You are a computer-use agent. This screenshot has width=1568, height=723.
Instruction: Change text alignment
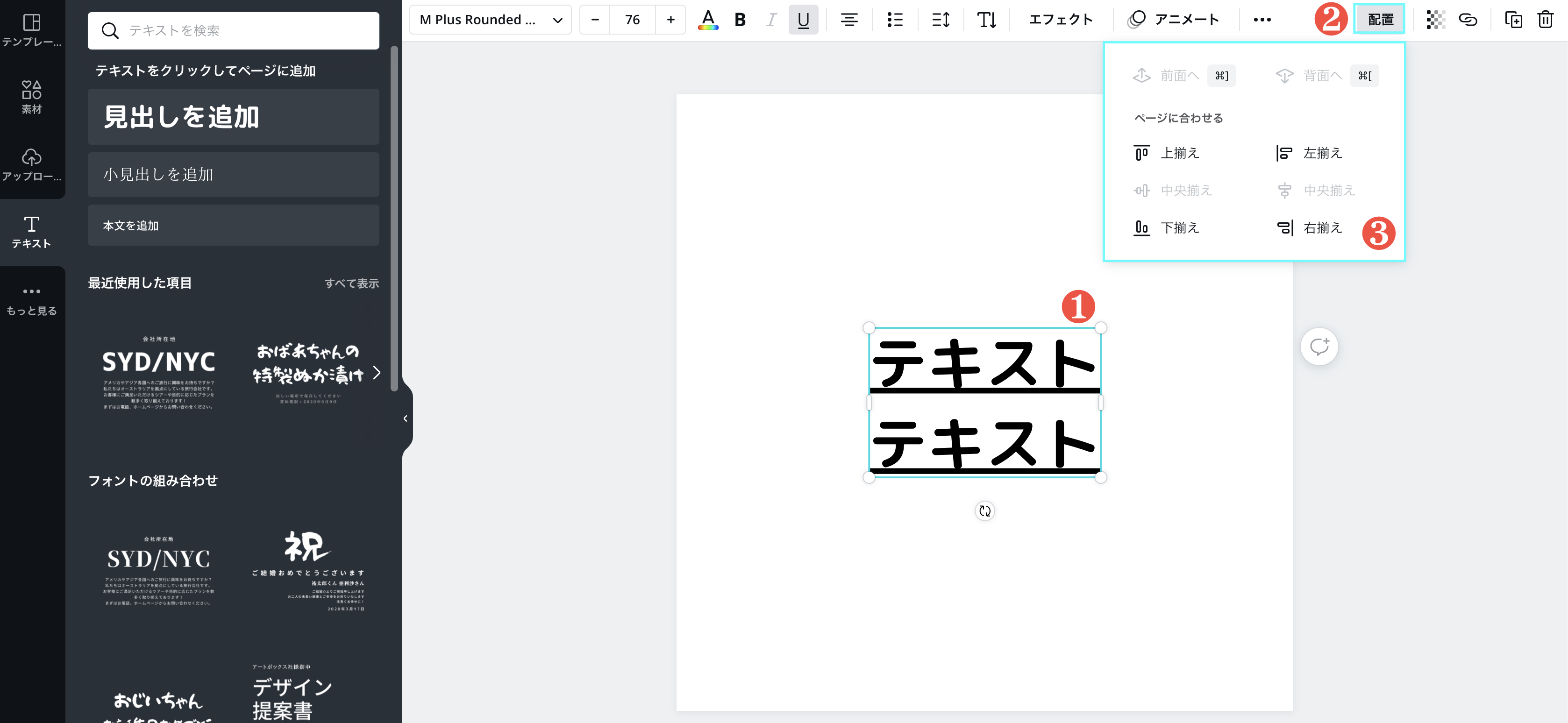pos(849,20)
